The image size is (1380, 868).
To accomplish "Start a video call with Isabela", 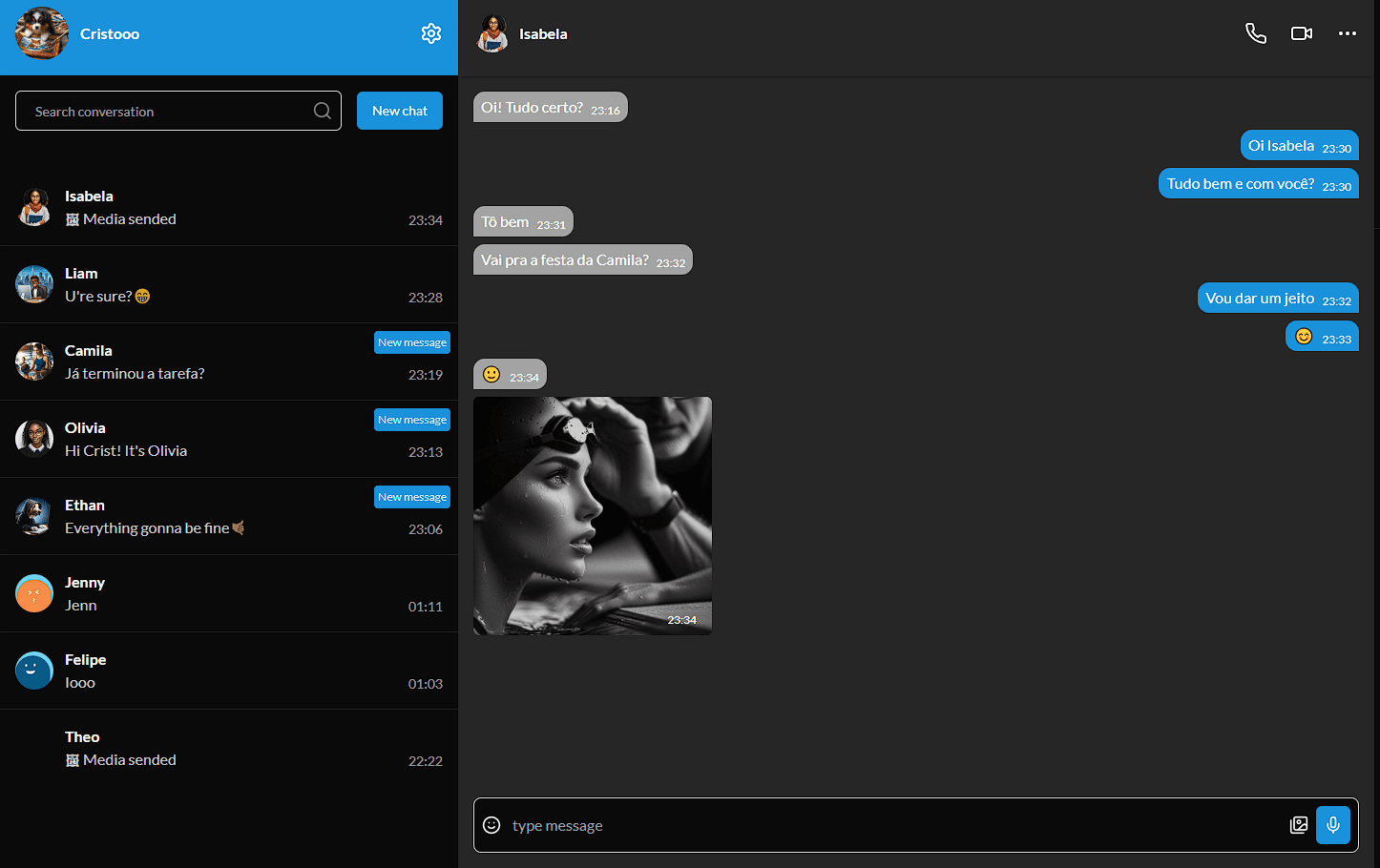I will click(1302, 33).
